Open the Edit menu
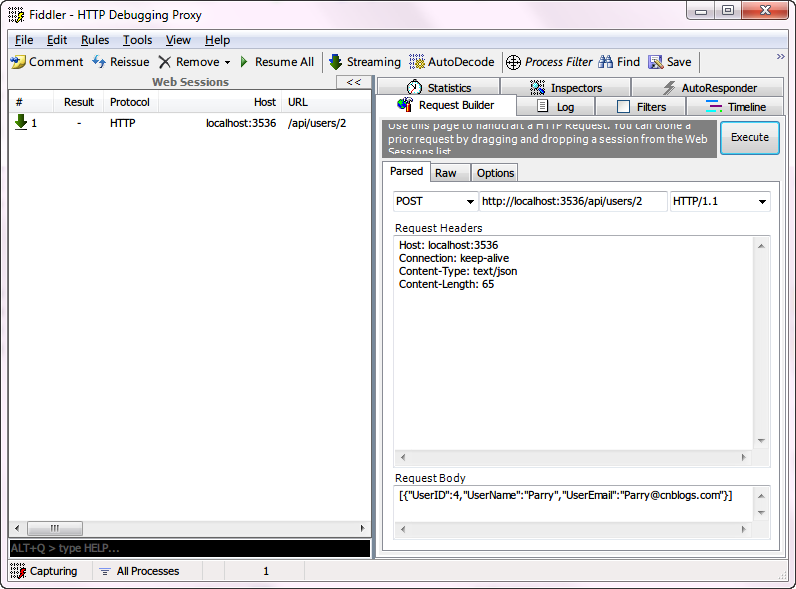Screen dimensions: 796x589 click(57, 40)
